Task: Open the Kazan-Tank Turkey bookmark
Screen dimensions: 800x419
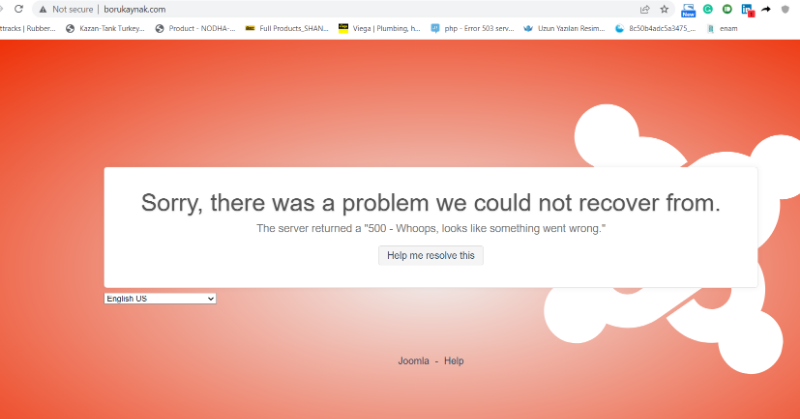Action: (106, 29)
